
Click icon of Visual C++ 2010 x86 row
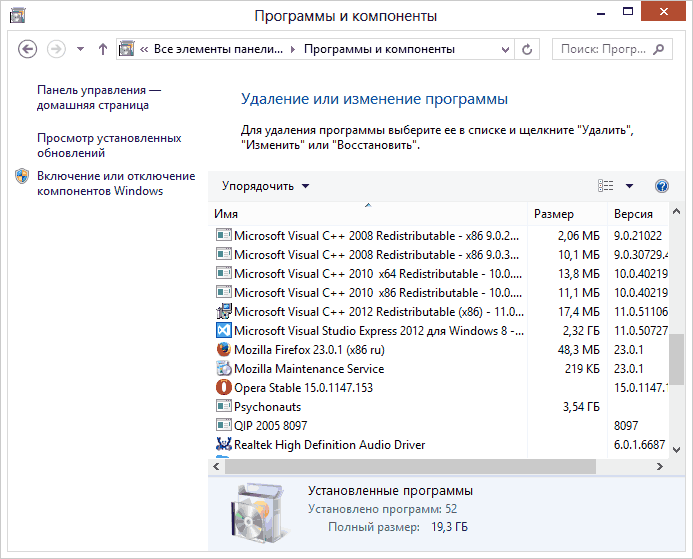224,292
